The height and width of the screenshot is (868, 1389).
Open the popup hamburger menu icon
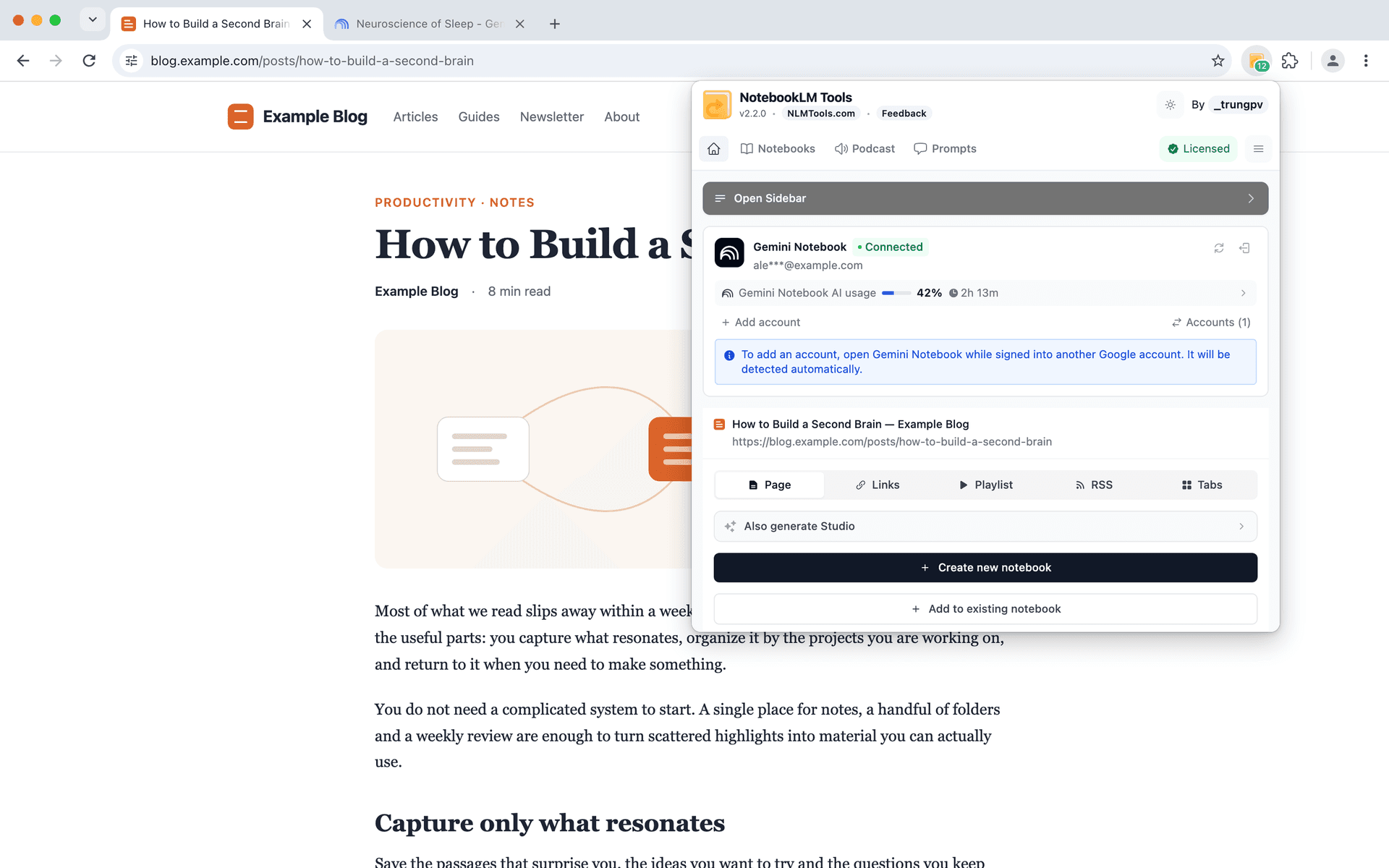[1258, 148]
